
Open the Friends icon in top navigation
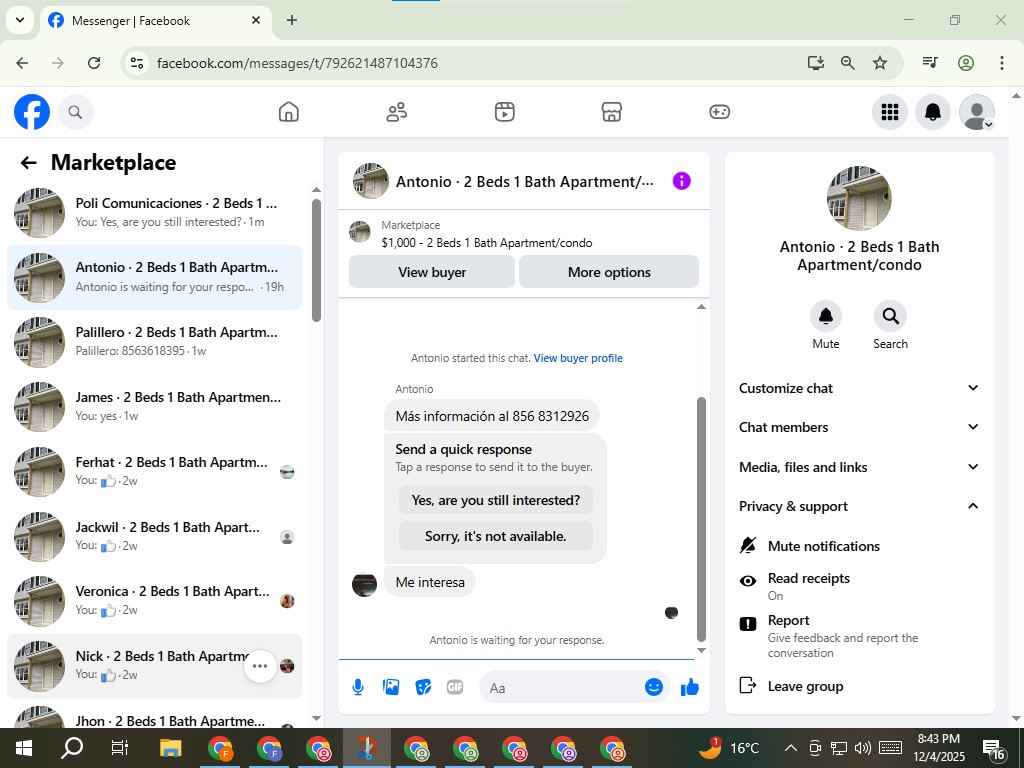(x=396, y=112)
